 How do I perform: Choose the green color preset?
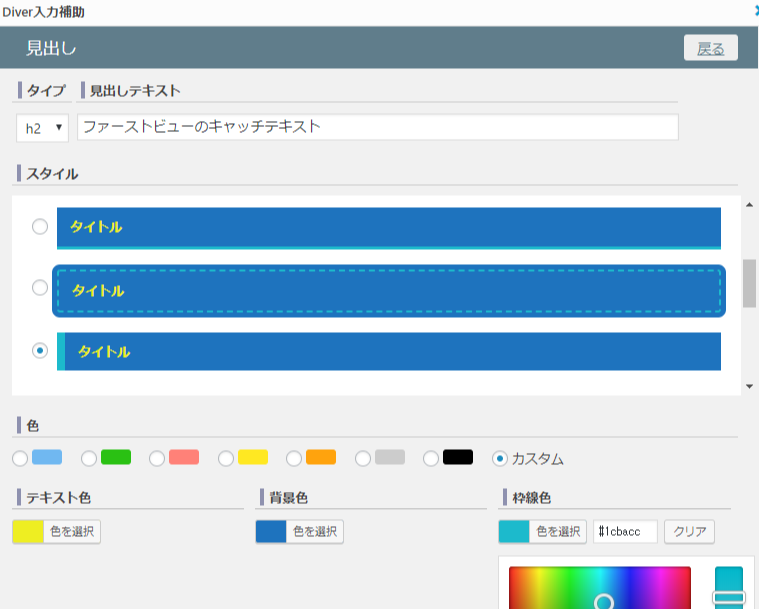click(89, 458)
